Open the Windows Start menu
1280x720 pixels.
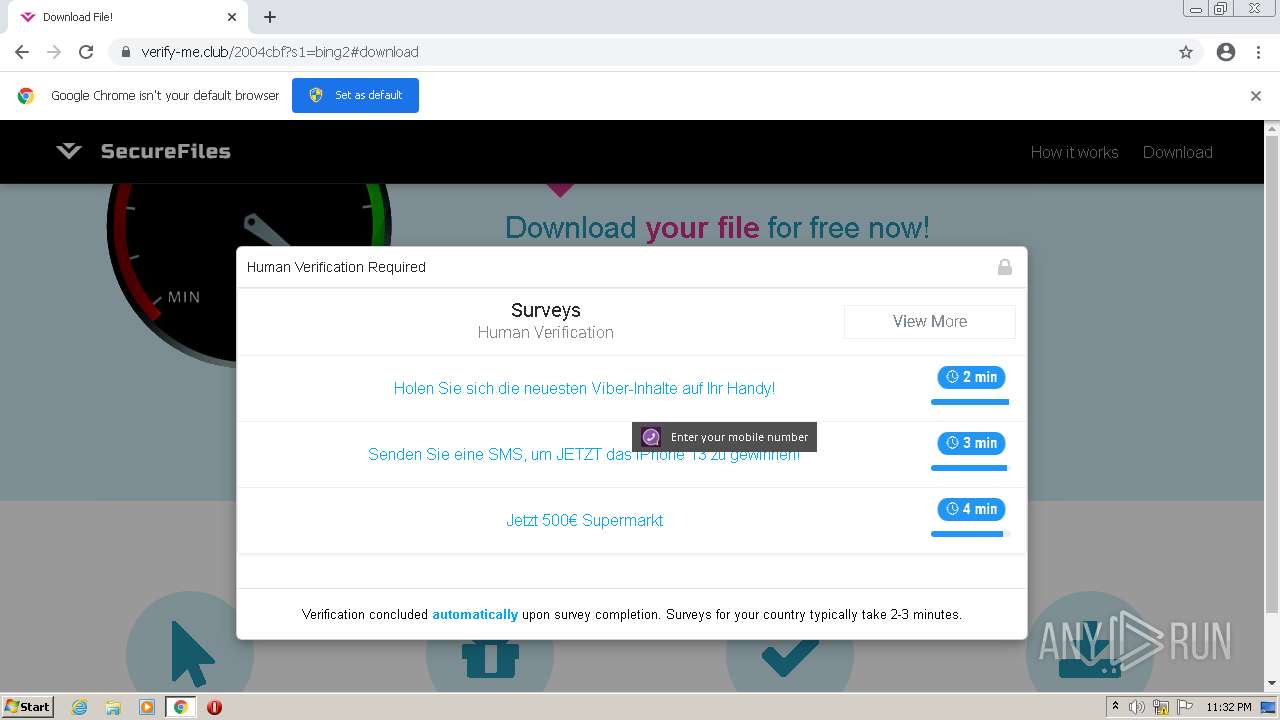(28, 706)
